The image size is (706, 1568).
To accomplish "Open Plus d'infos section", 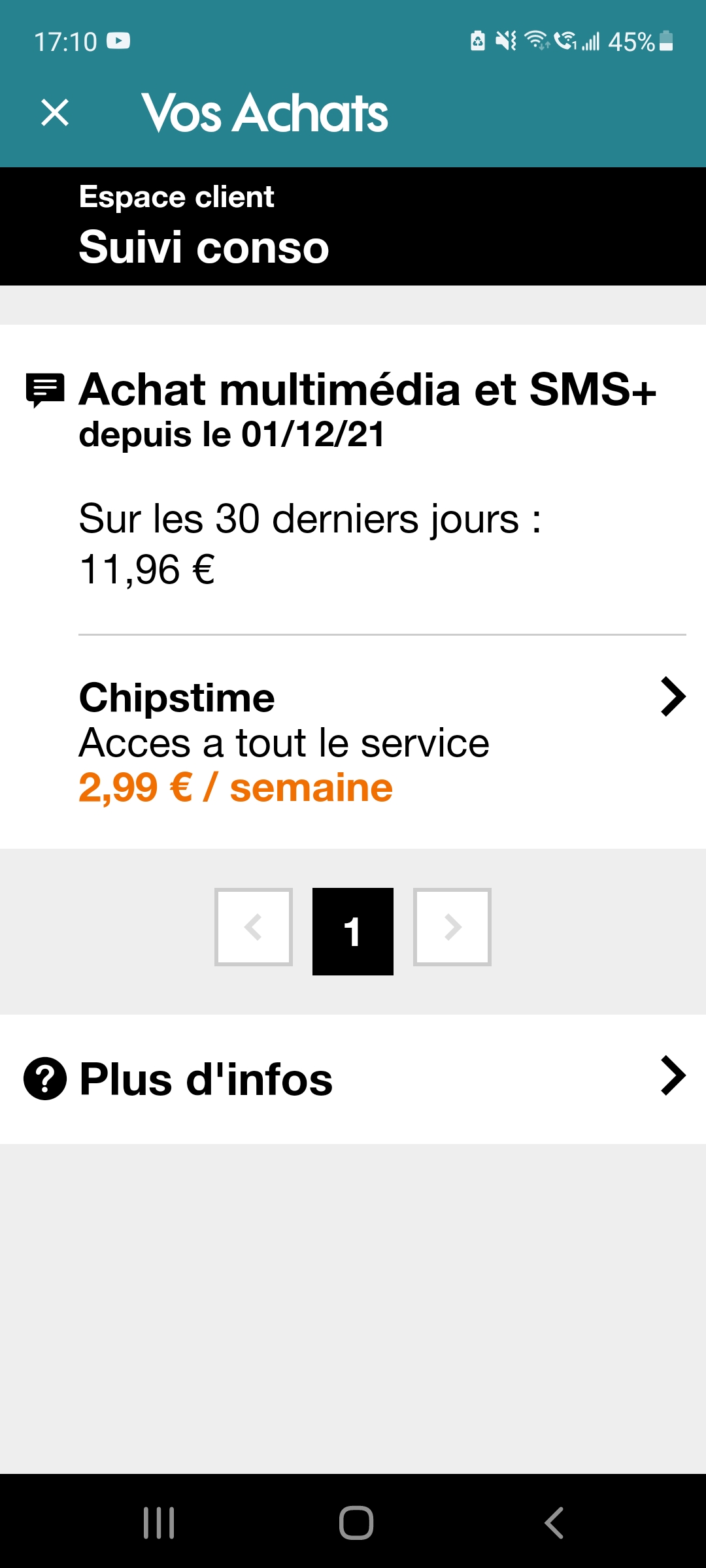I will (206, 1079).
